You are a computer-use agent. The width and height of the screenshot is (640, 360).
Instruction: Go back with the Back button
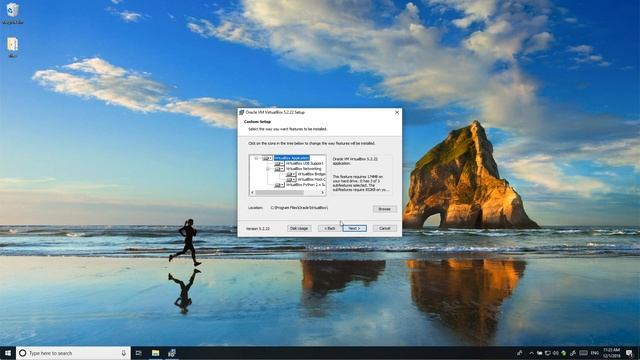pyautogui.click(x=329, y=228)
